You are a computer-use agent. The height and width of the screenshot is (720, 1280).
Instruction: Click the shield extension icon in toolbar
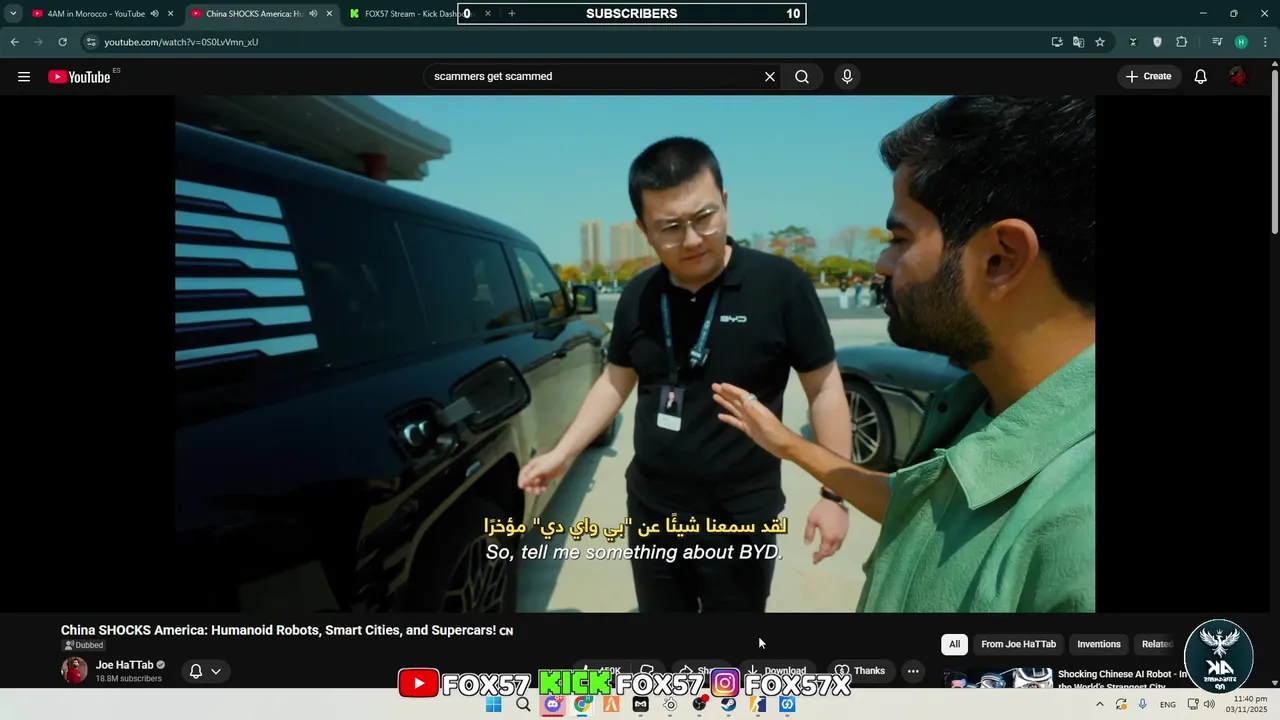click(1158, 42)
